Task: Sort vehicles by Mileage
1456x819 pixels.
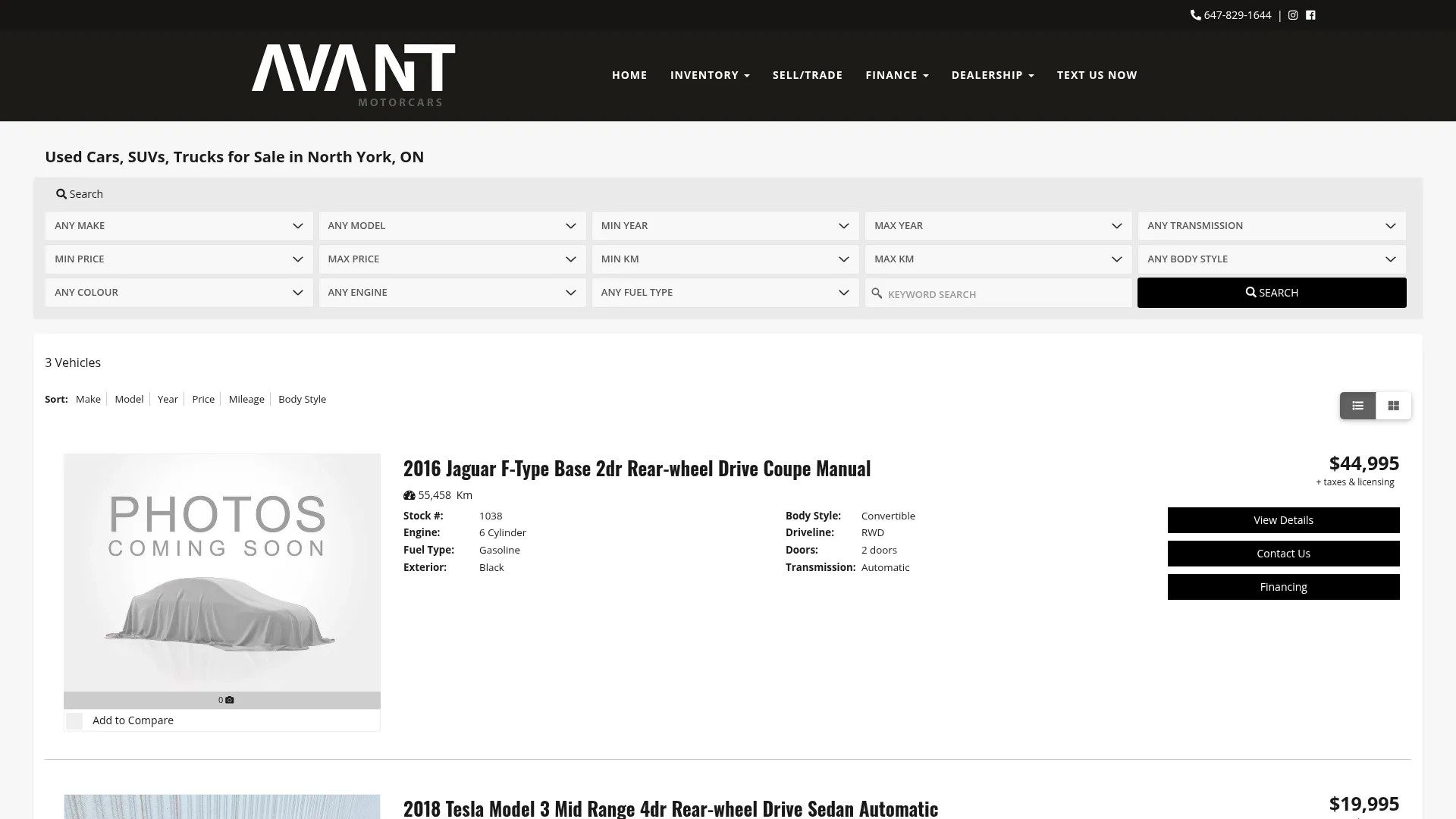Action: (246, 399)
